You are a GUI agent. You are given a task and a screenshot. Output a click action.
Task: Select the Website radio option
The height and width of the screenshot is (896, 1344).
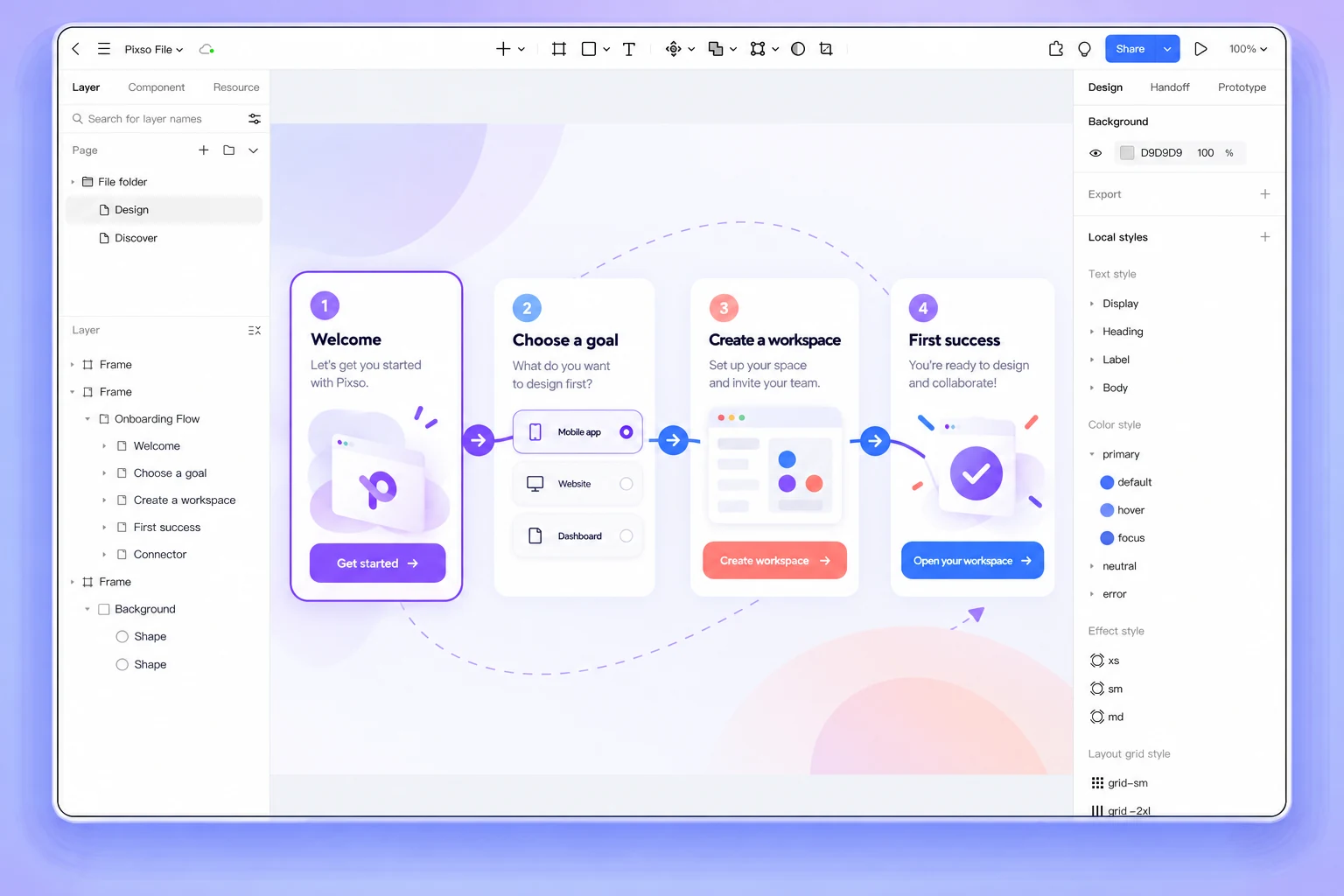(626, 484)
